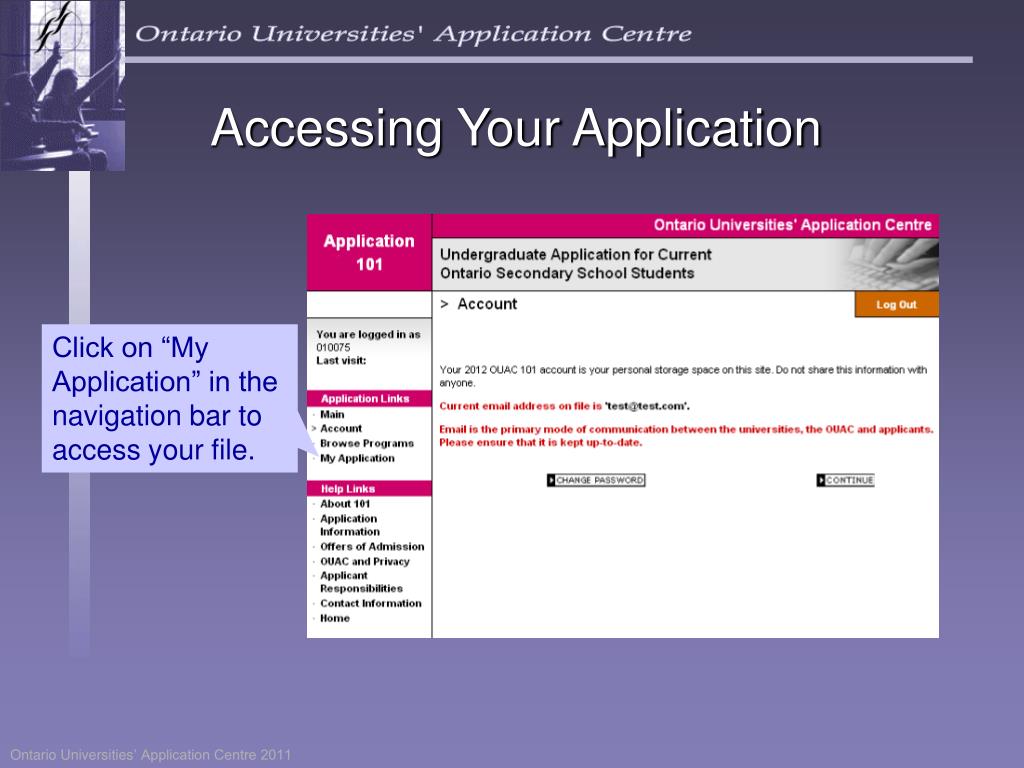Click the keyboard hands banner image
The image size is (1024, 768).
click(x=889, y=264)
